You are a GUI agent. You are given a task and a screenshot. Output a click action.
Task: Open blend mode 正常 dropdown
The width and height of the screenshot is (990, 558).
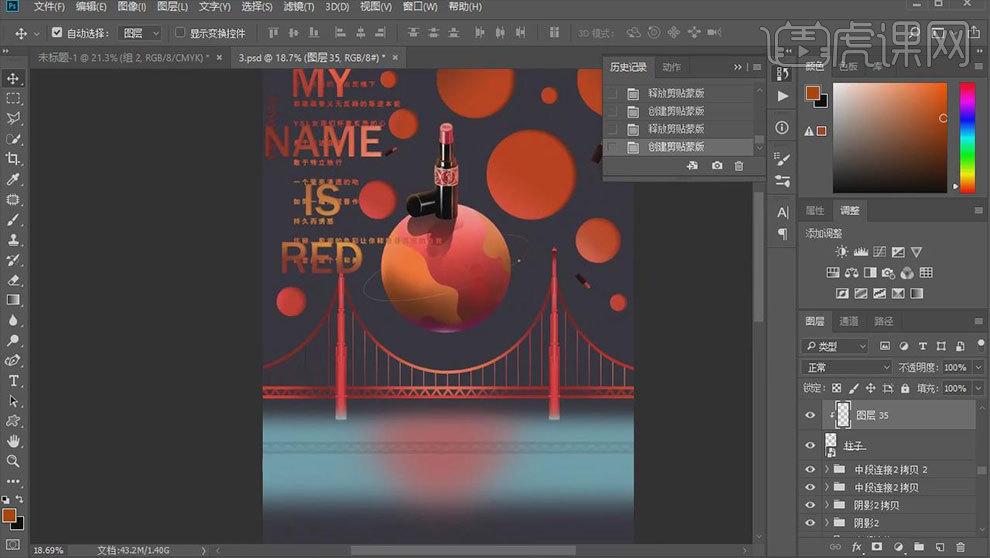(847, 367)
